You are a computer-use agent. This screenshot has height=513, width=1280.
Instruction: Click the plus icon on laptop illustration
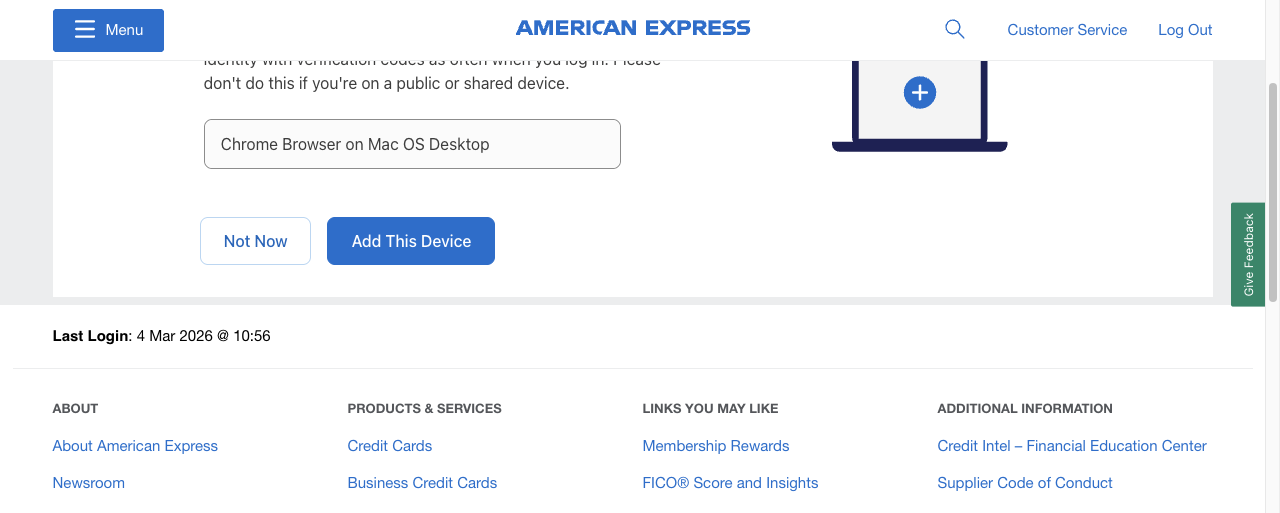point(919,93)
